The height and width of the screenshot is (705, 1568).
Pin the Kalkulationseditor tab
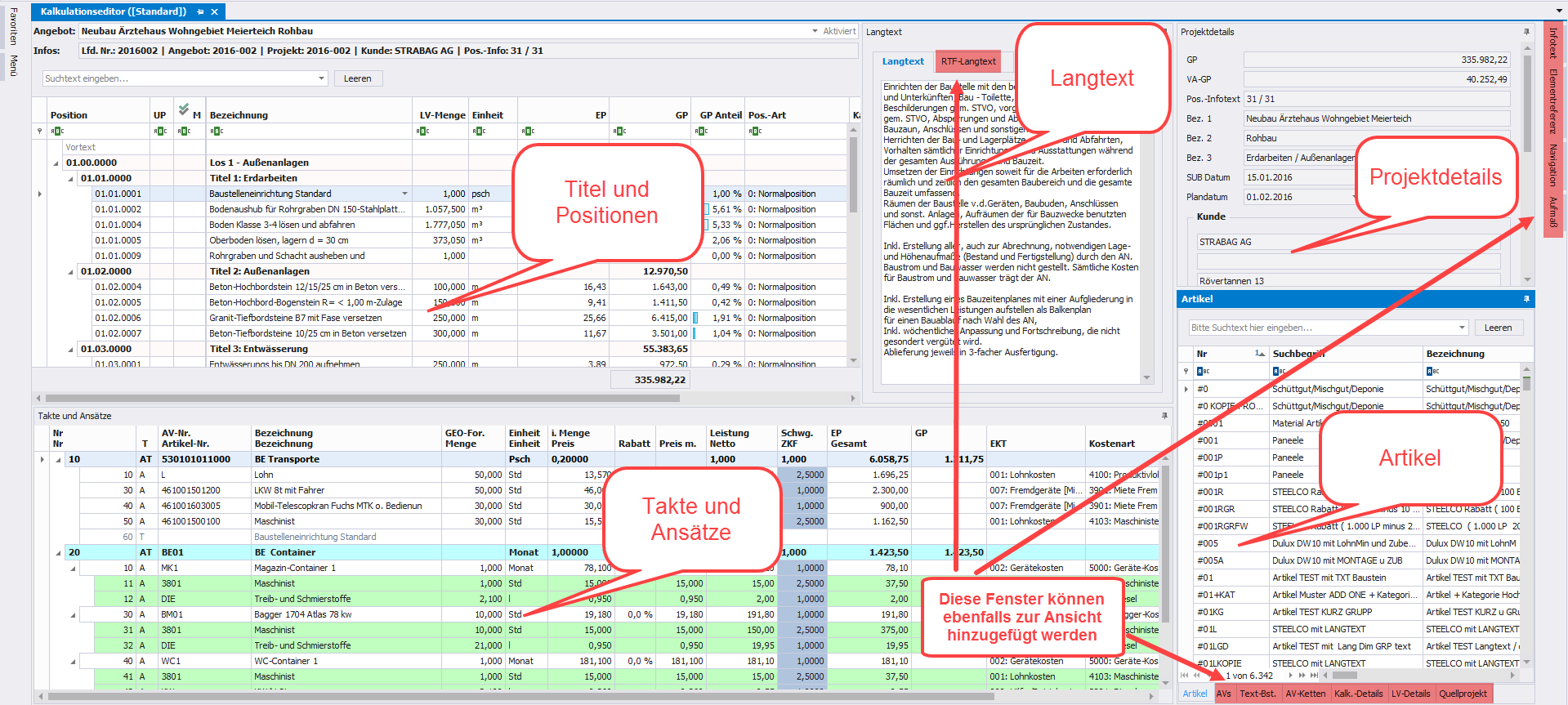coord(200,11)
